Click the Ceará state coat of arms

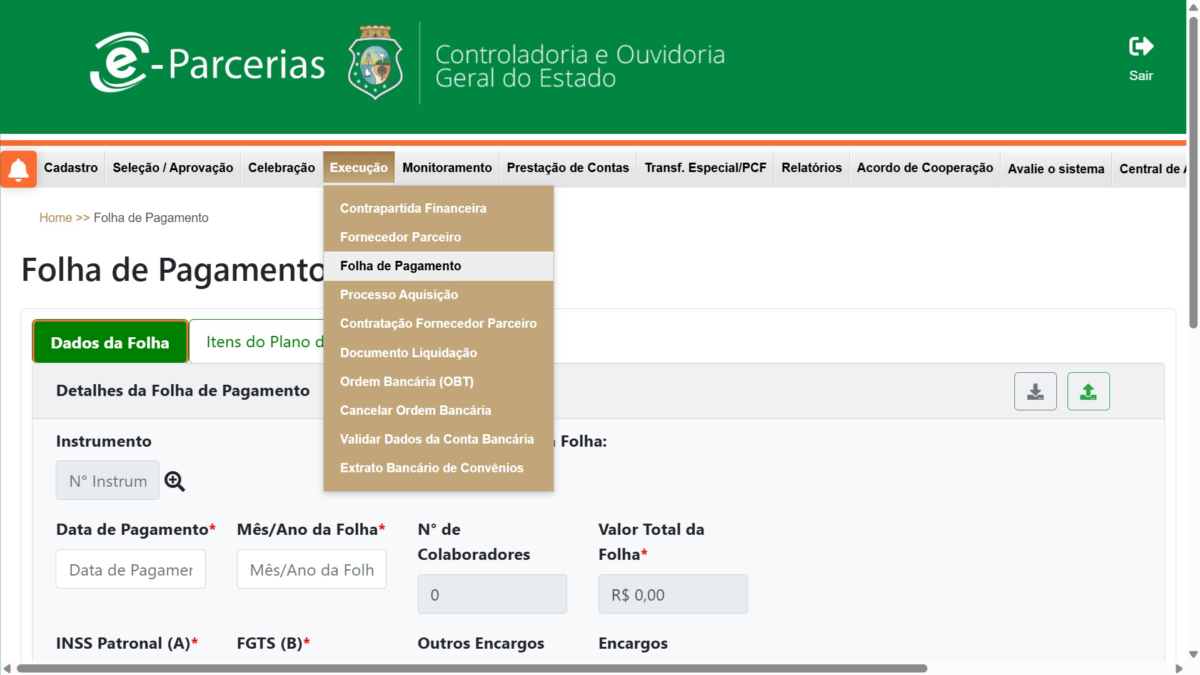coord(375,62)
